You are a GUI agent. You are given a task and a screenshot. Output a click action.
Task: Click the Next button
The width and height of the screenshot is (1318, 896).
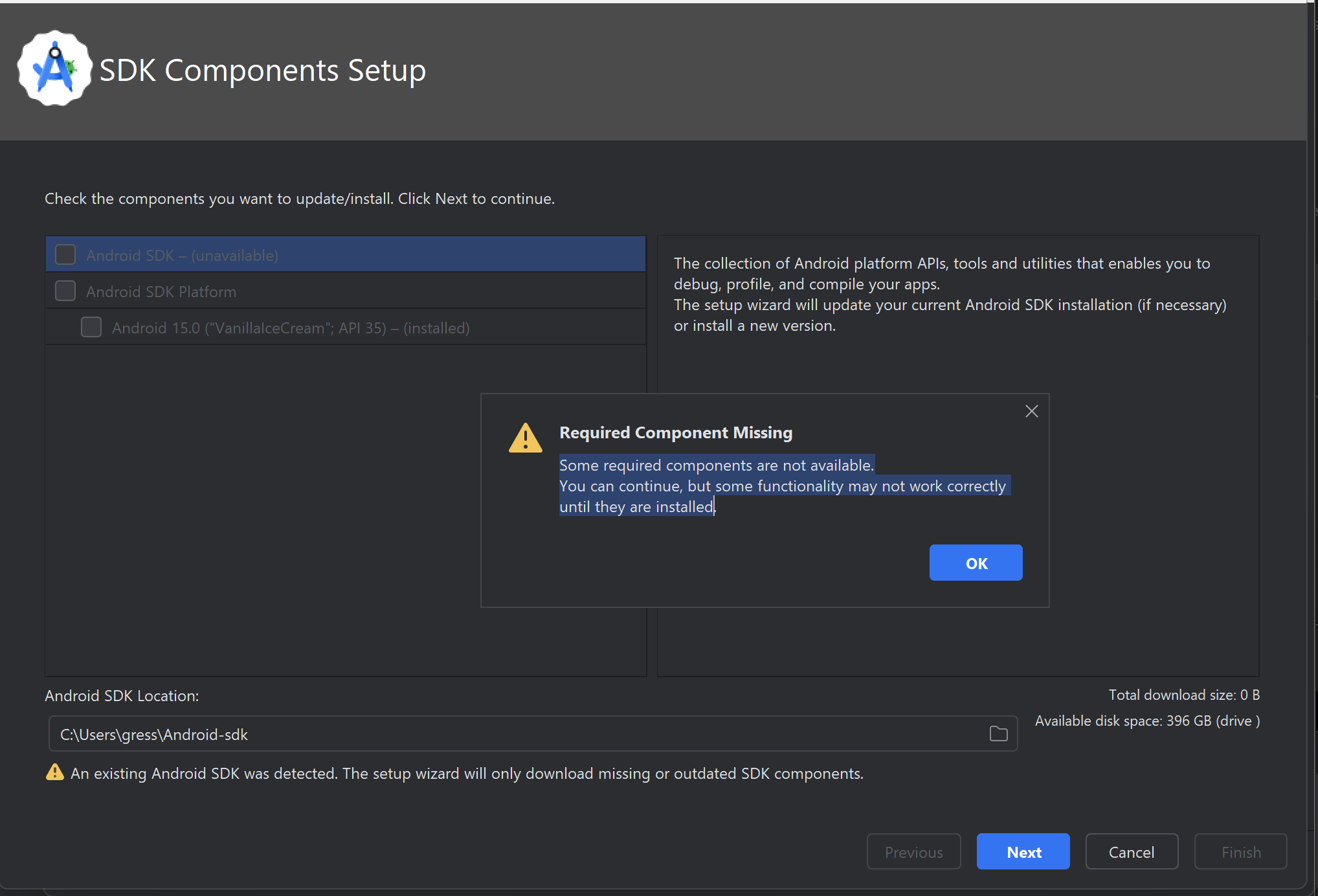click(x=1023, y=851)
